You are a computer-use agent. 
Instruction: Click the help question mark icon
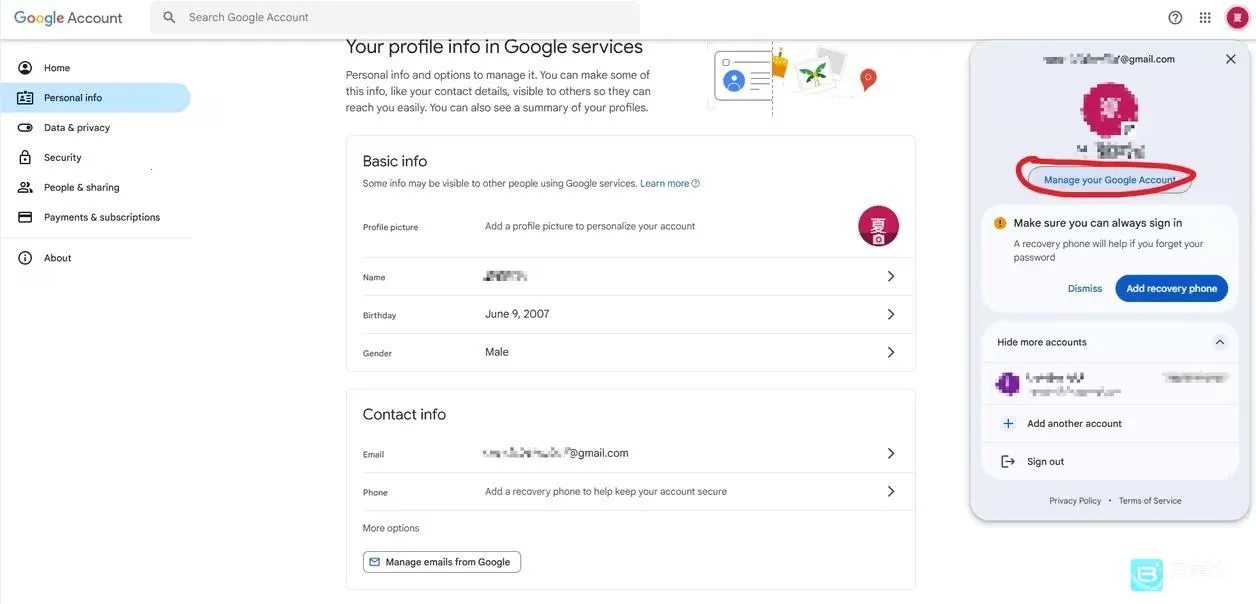[1175, 18]
